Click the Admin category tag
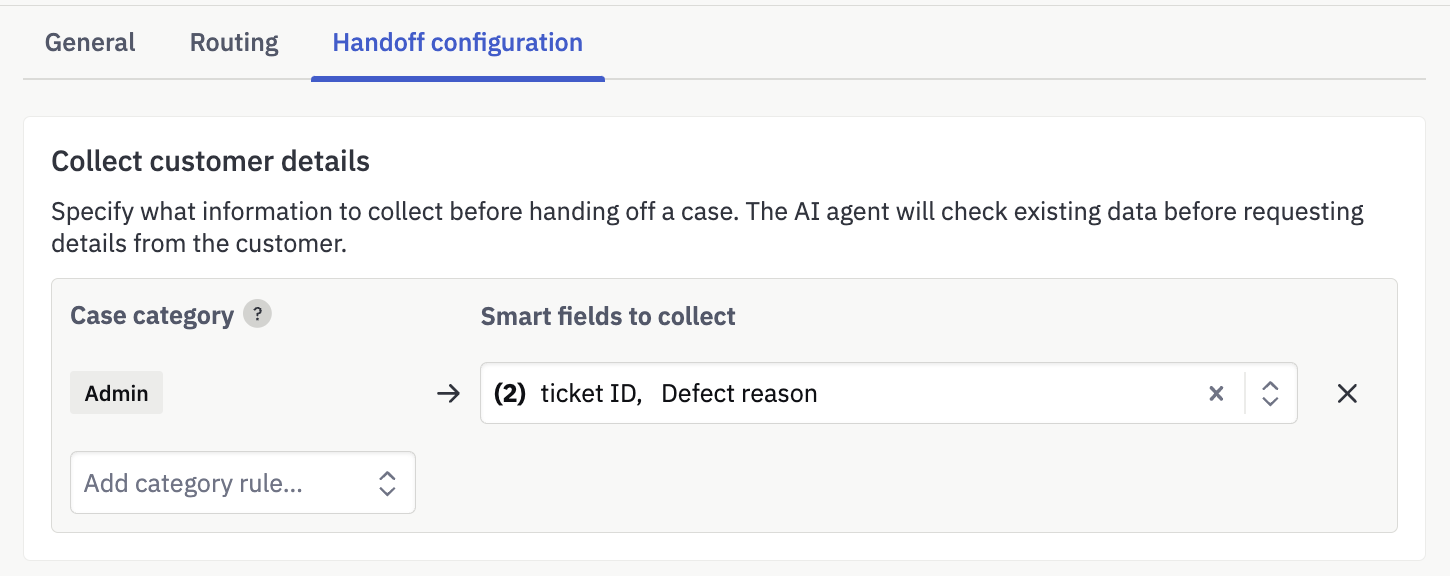This screenshot has width=1450, height=576. tap(116, 393)
